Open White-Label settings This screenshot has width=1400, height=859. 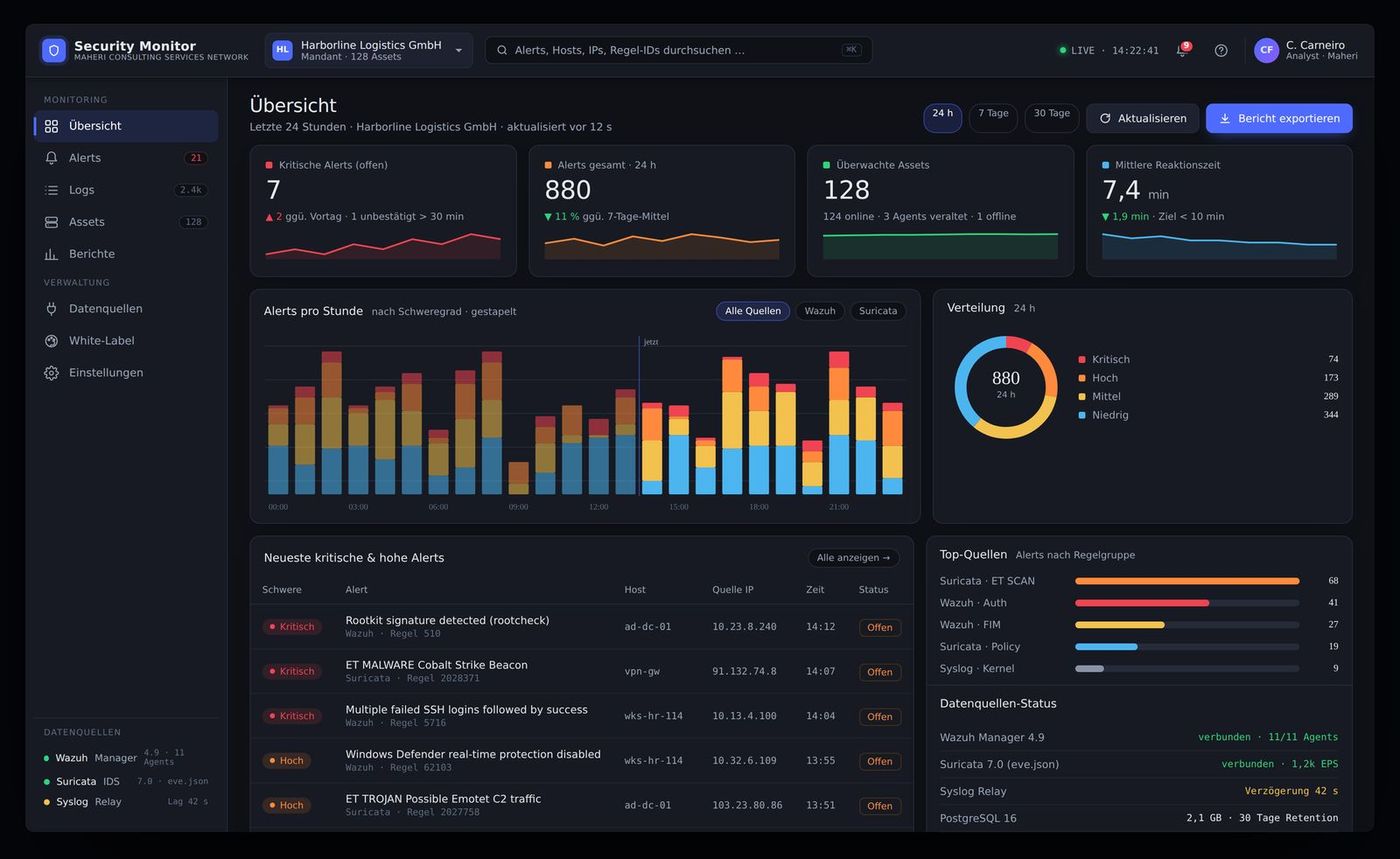[x=126, y=341]
